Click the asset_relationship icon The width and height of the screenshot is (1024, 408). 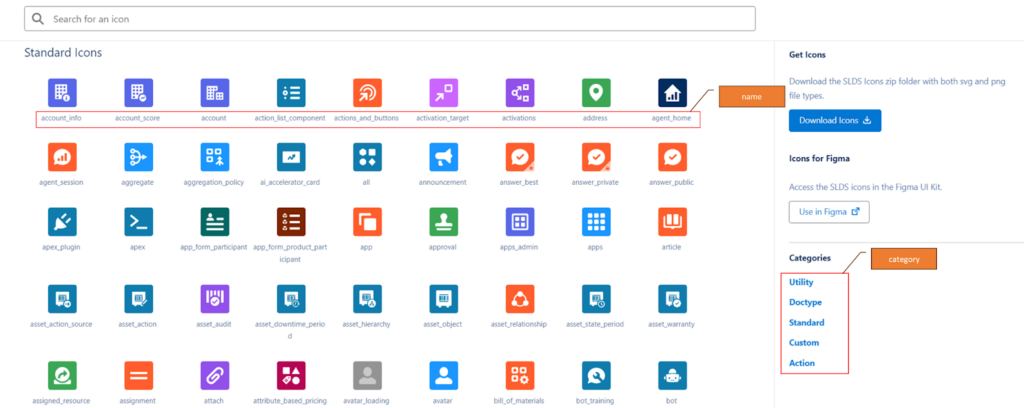[519, 298]
